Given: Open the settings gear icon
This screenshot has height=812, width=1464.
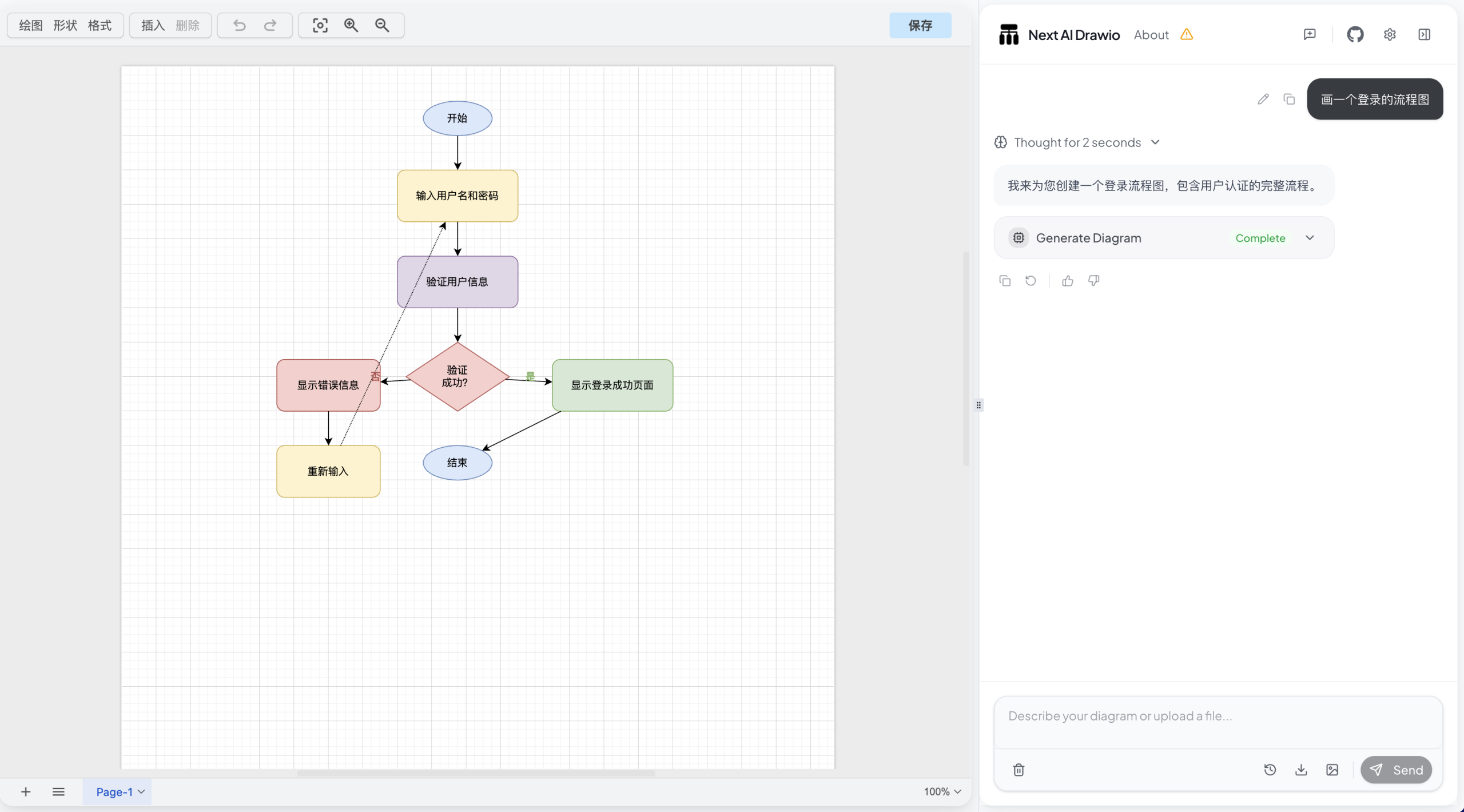Looking at the screenshot, I should [x=1390, y=34].
